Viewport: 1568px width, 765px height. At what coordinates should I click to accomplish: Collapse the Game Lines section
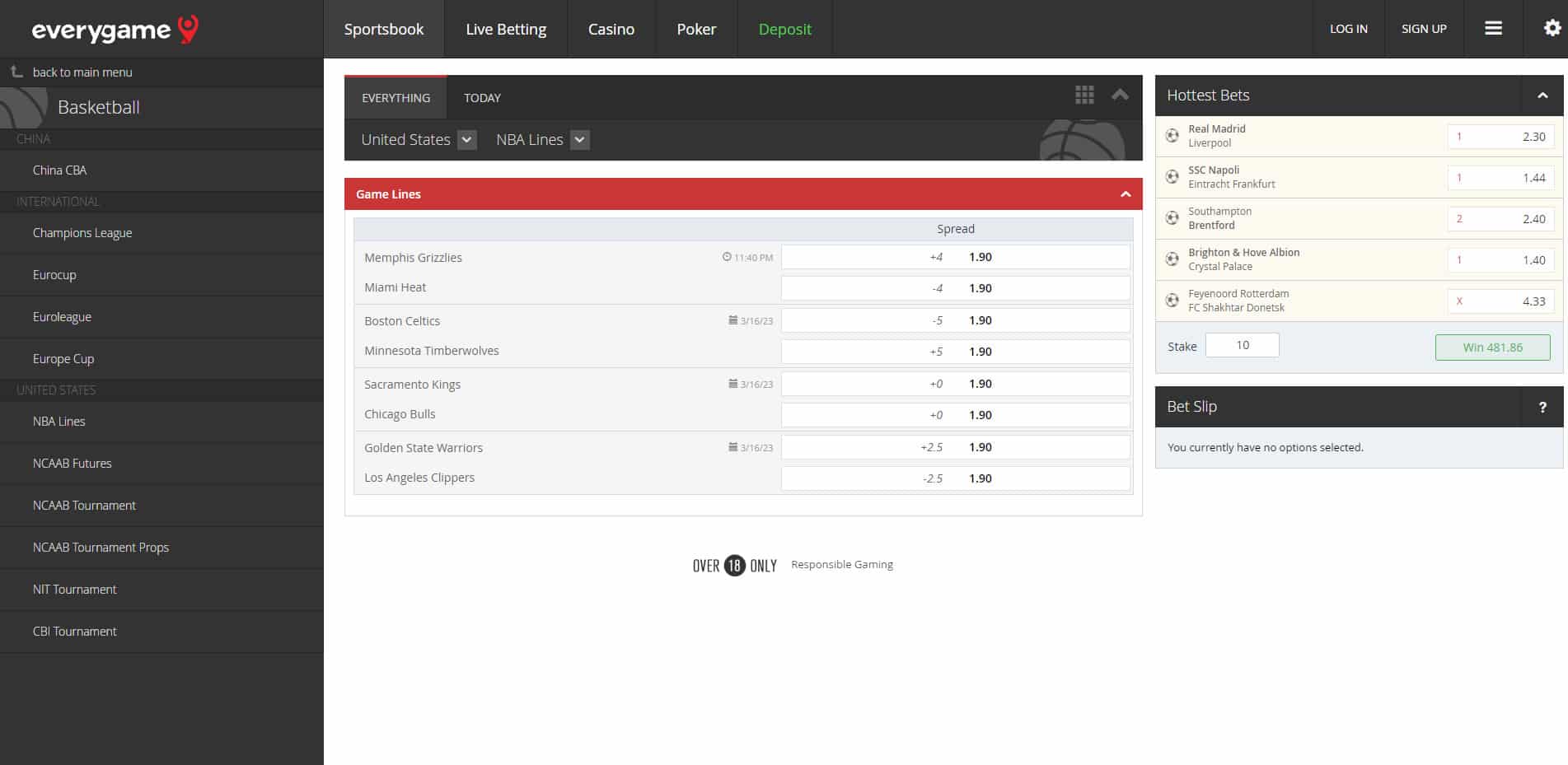1125,194
